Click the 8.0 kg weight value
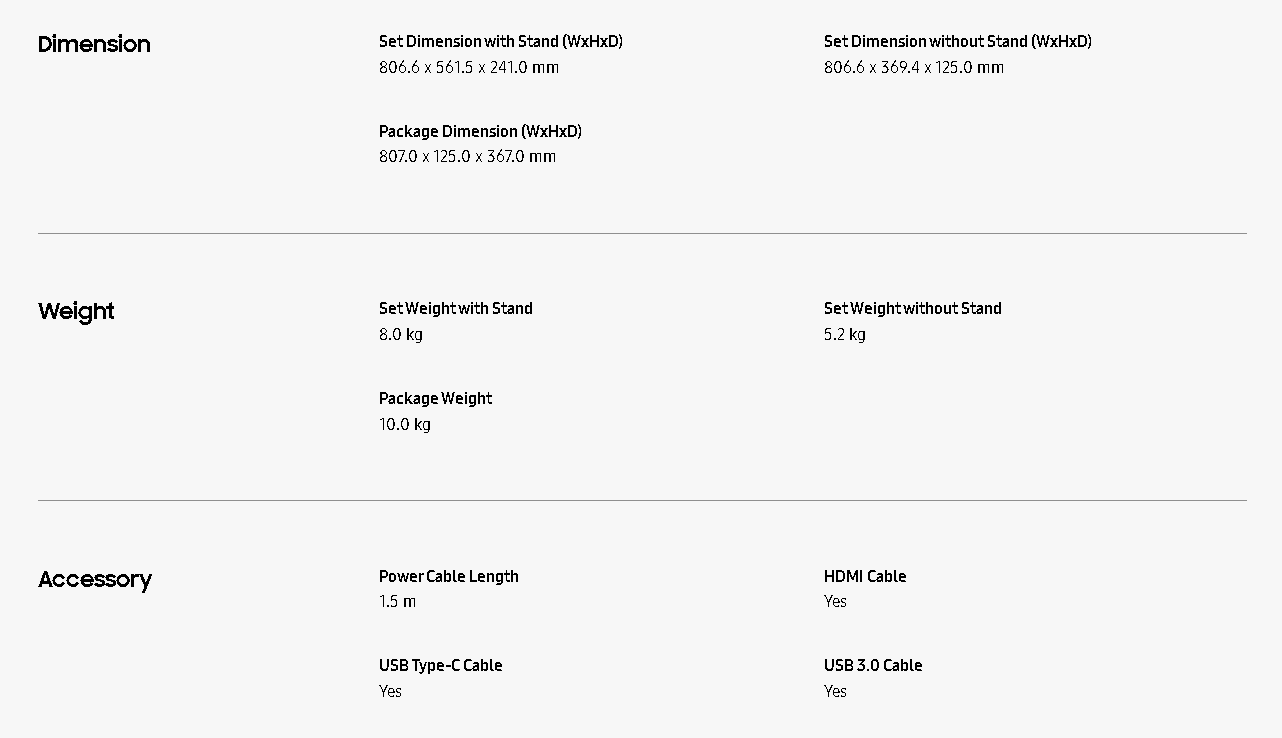This screenshot has width=1282, height=738. pyautogui.click(x=400, y=334)
